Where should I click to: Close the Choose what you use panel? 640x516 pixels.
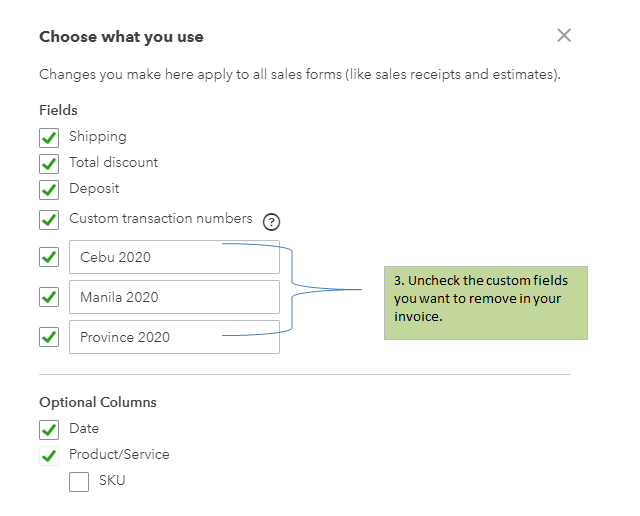[x=564, y=36]
